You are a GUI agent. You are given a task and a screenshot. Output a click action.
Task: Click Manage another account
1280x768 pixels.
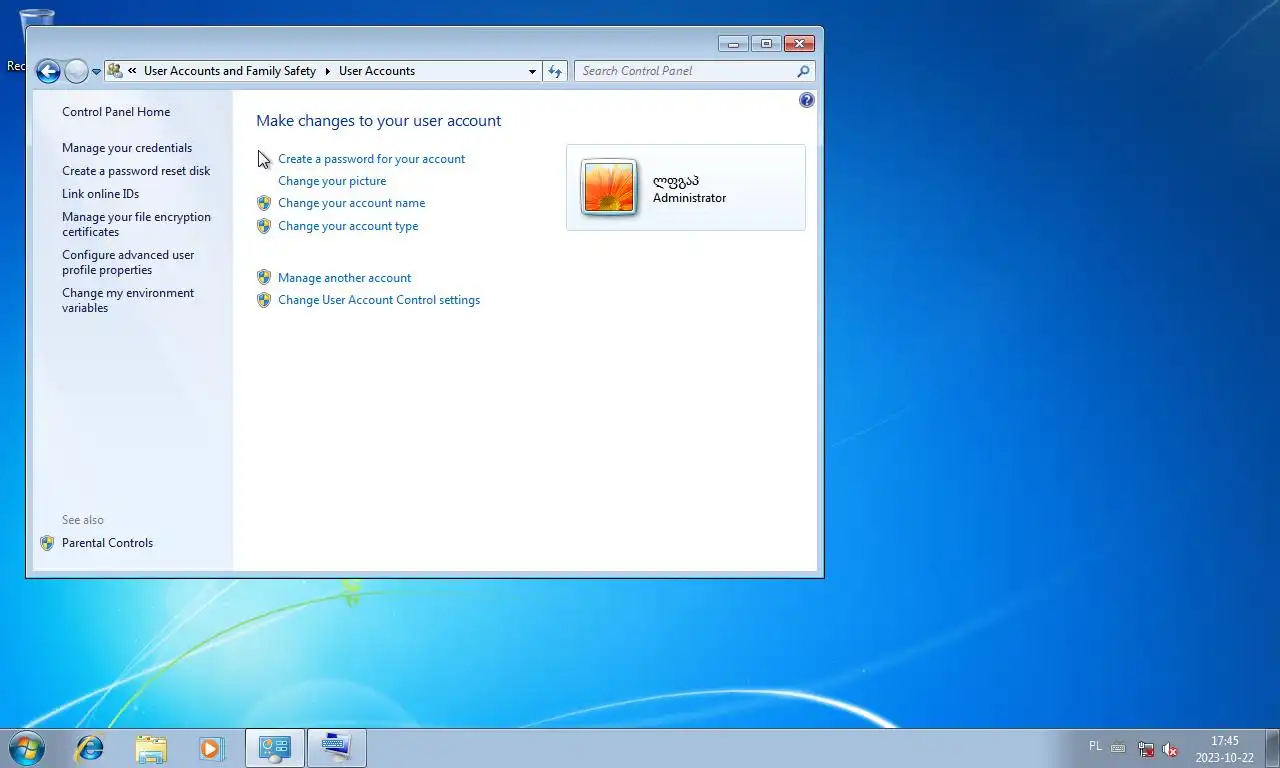[344, 278]
